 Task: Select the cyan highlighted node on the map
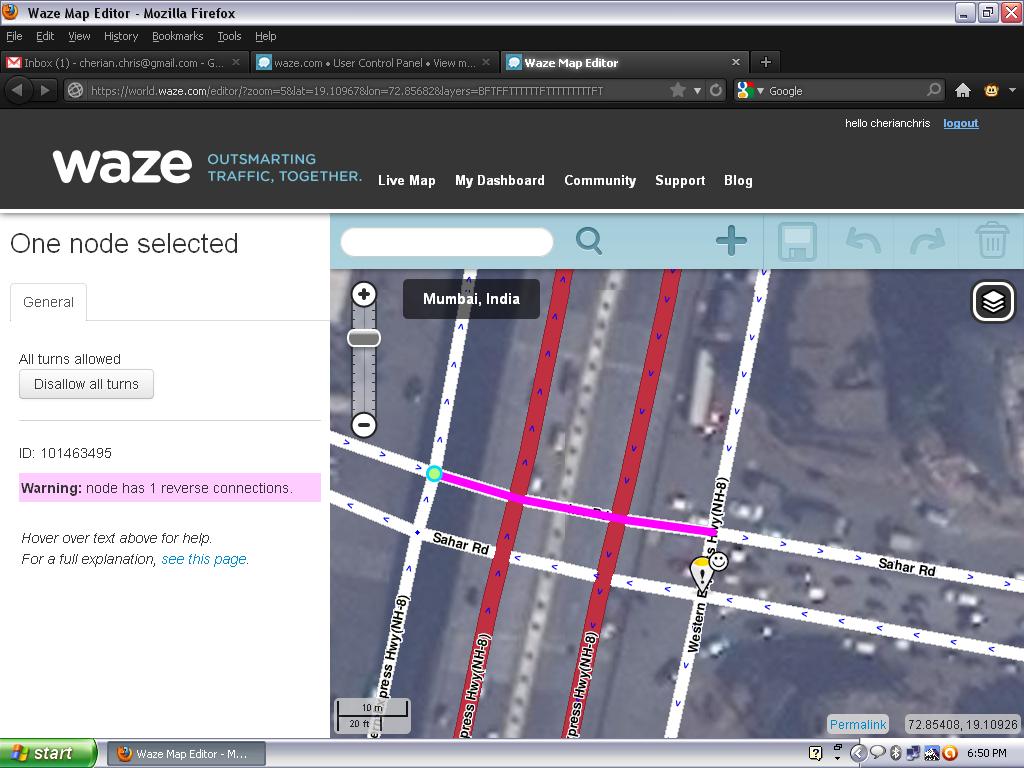pyautogui.click(x=434, y=473)
